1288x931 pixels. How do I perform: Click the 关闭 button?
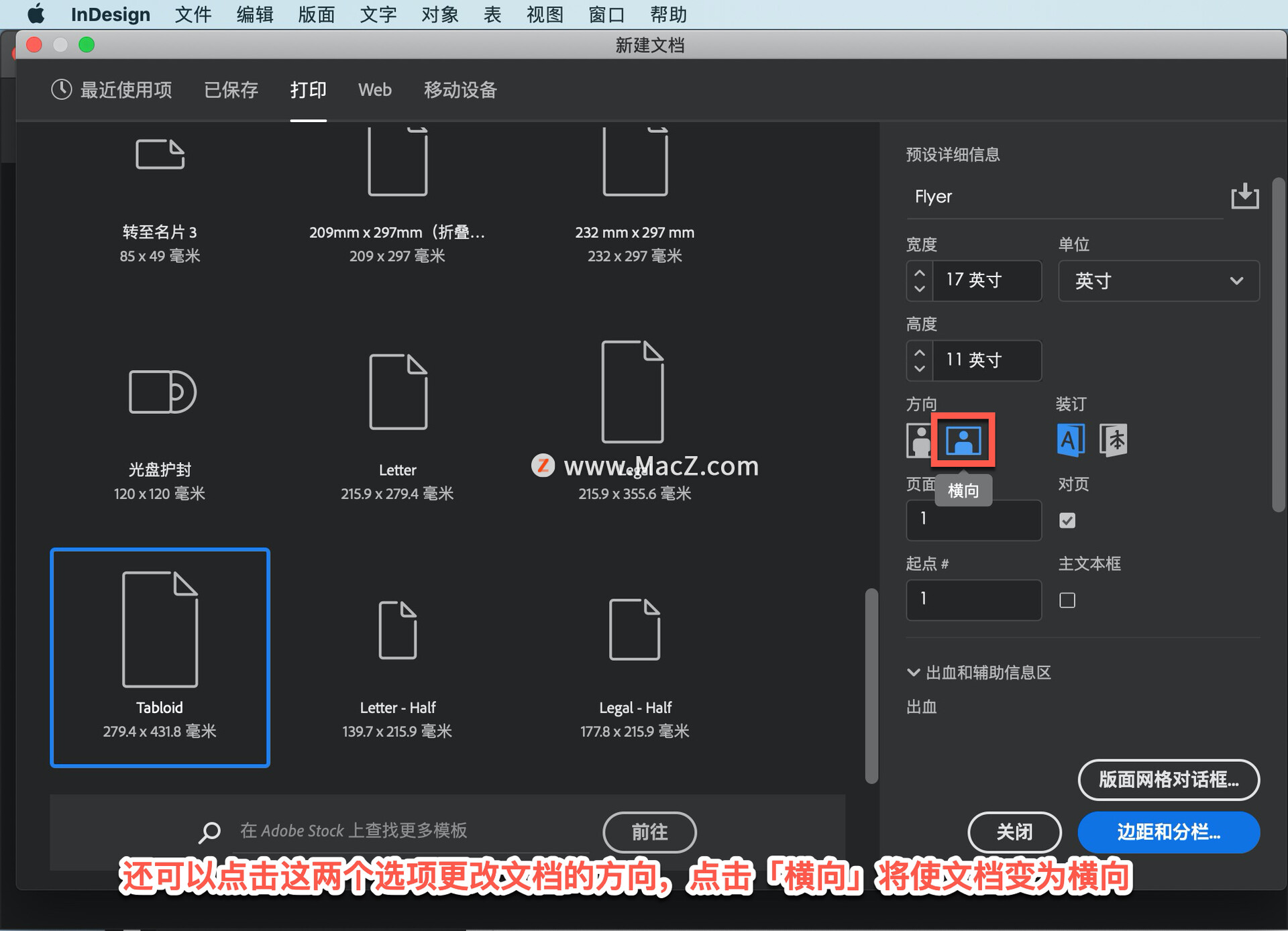point(1014,832)
